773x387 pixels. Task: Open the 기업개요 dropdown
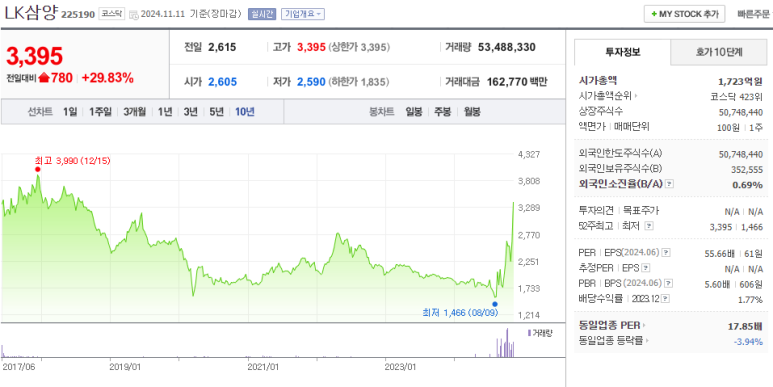tap(303, 14)
